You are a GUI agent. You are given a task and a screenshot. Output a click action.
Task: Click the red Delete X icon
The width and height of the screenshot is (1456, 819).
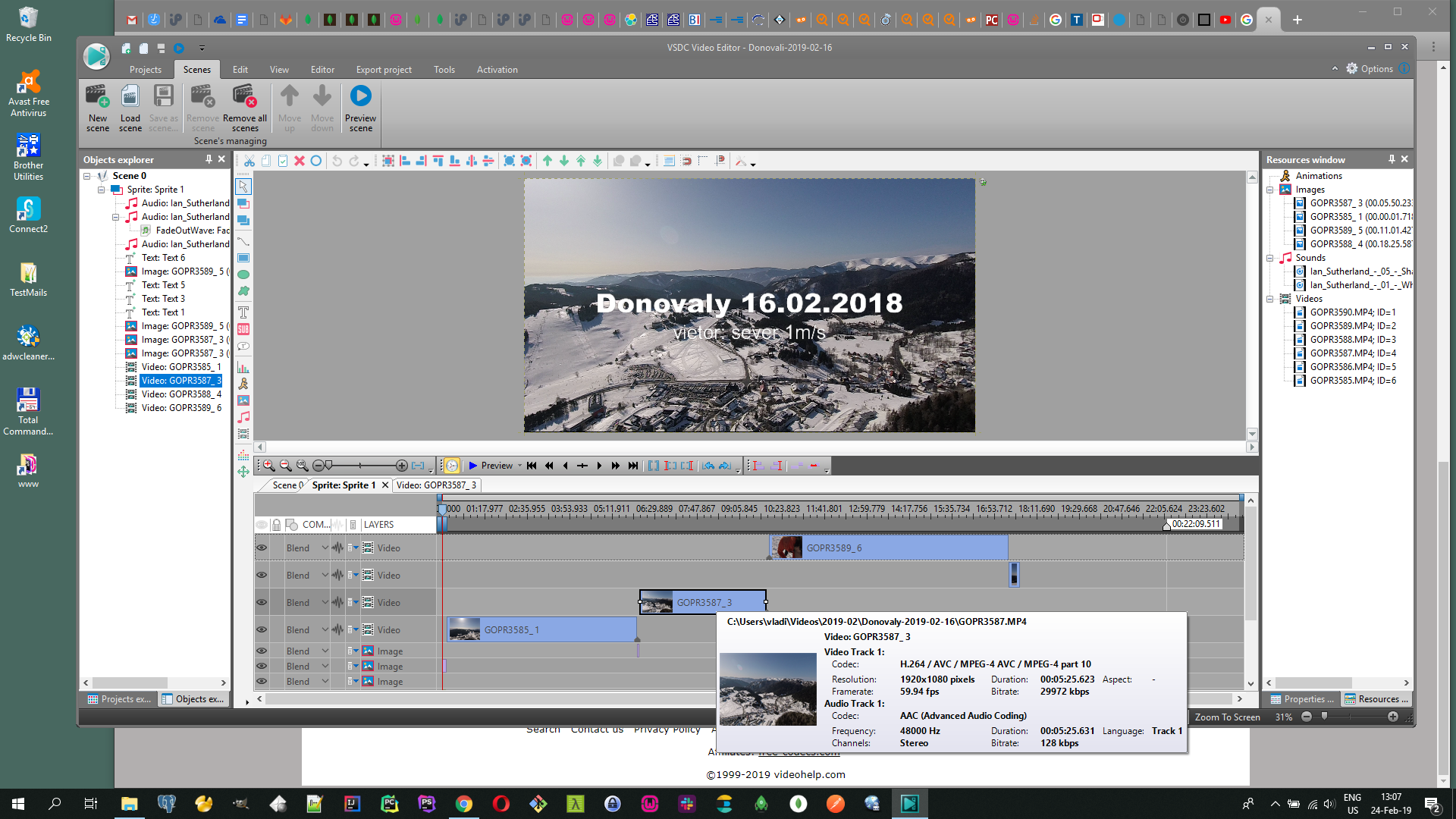tap(299, 161)
